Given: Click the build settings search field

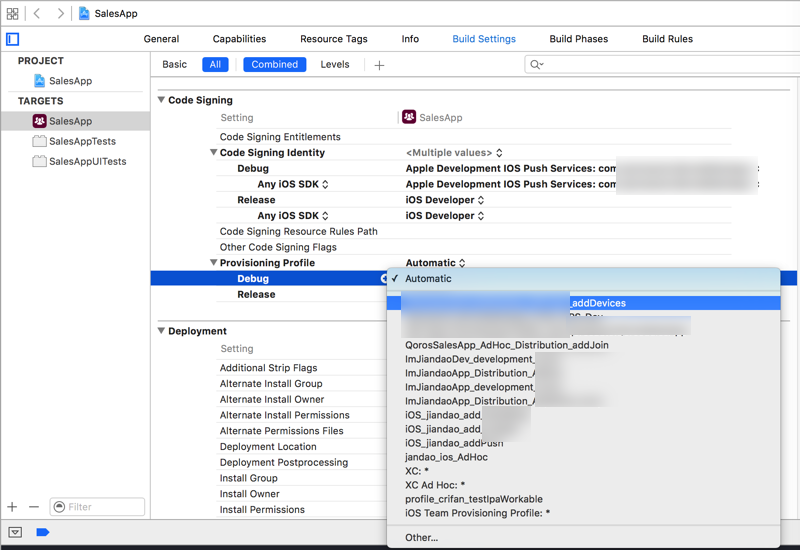Looking at the screenshot, I should tap(663, 64).
